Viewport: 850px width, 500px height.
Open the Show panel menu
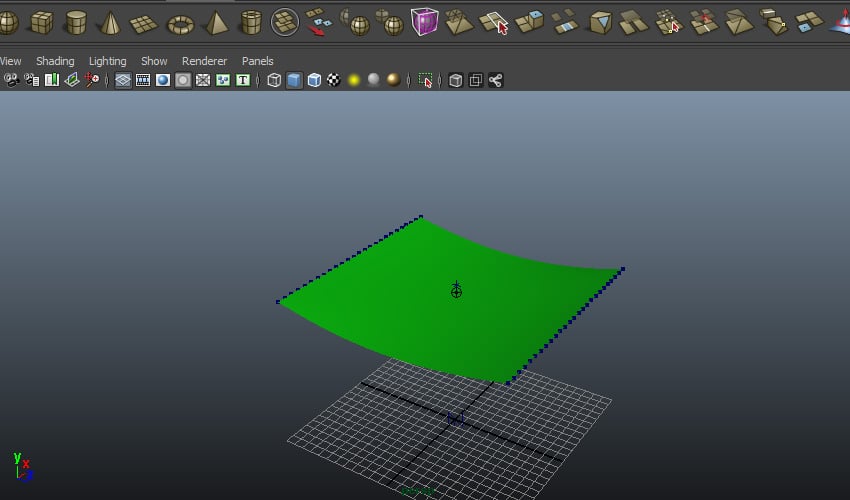click(x=154, y=61)
